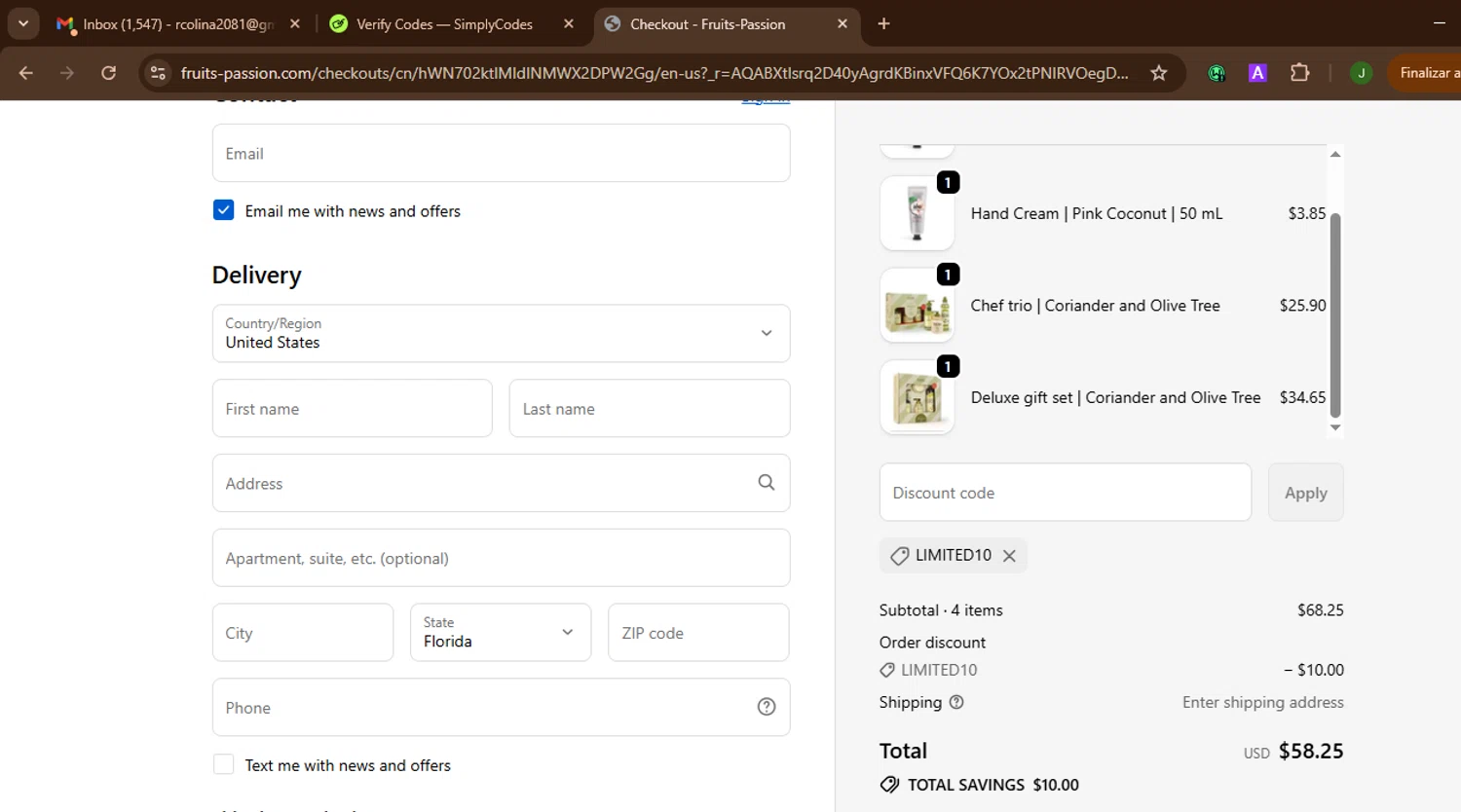Click the total savings tag icon
Screen dimensions: 1461x812
[x=889, y=785]
